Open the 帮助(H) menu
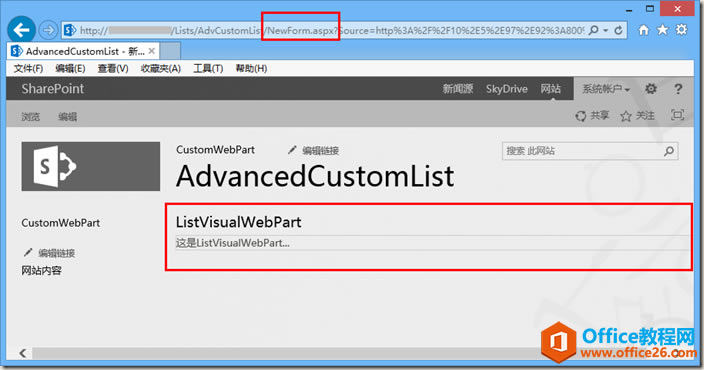The image size is (704, 370). [251, 68]
